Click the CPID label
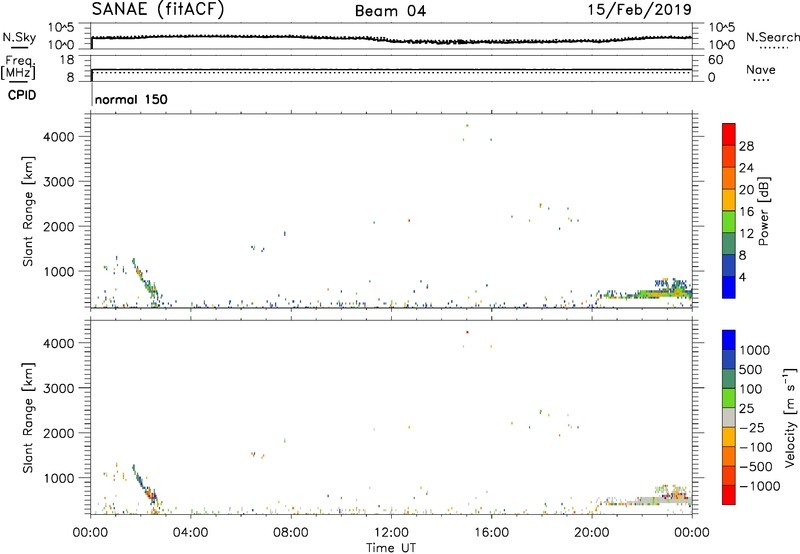The image size is (800, 554). pyautogui.click(x=21, y=95)
